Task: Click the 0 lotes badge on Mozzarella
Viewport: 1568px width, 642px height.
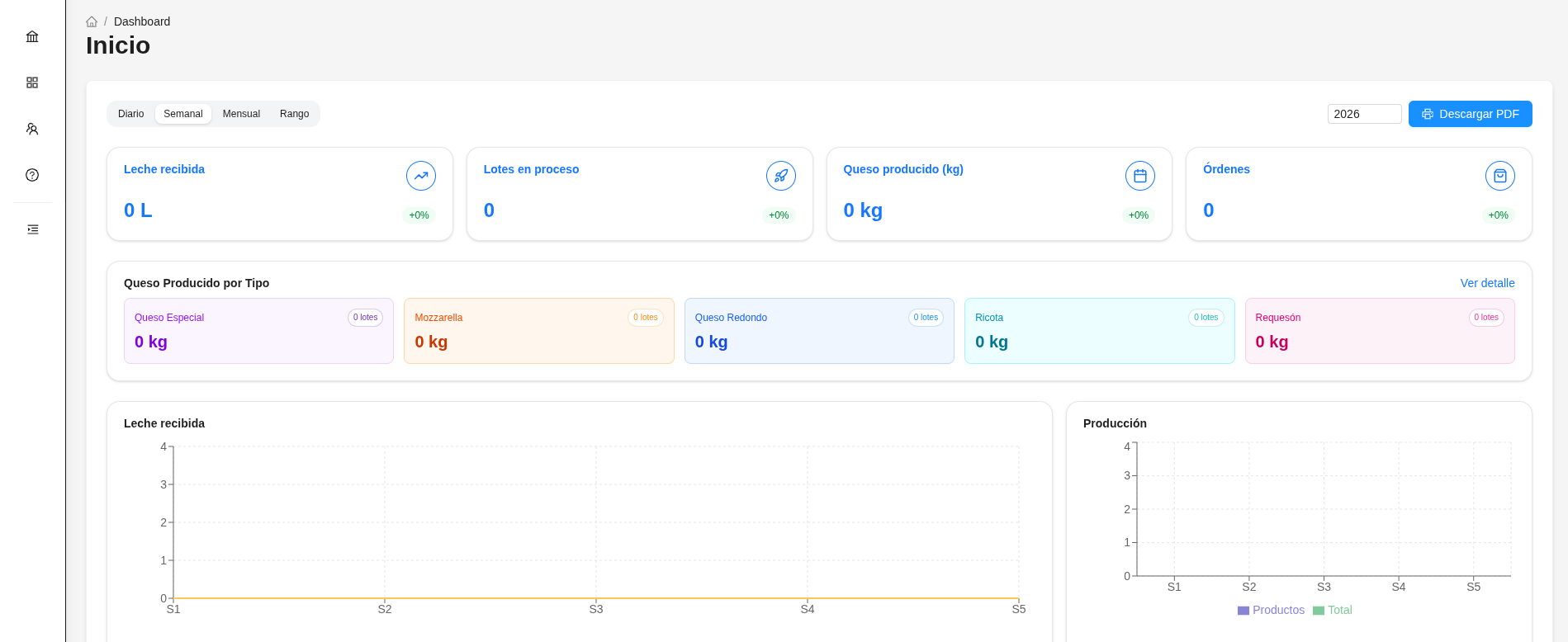Action: pyautogui.click(x=646, y=318)
